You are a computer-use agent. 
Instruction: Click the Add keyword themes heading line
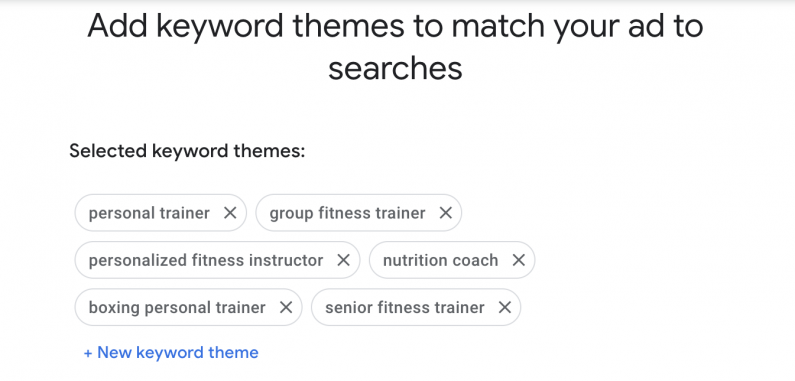[x=395, y=25]
